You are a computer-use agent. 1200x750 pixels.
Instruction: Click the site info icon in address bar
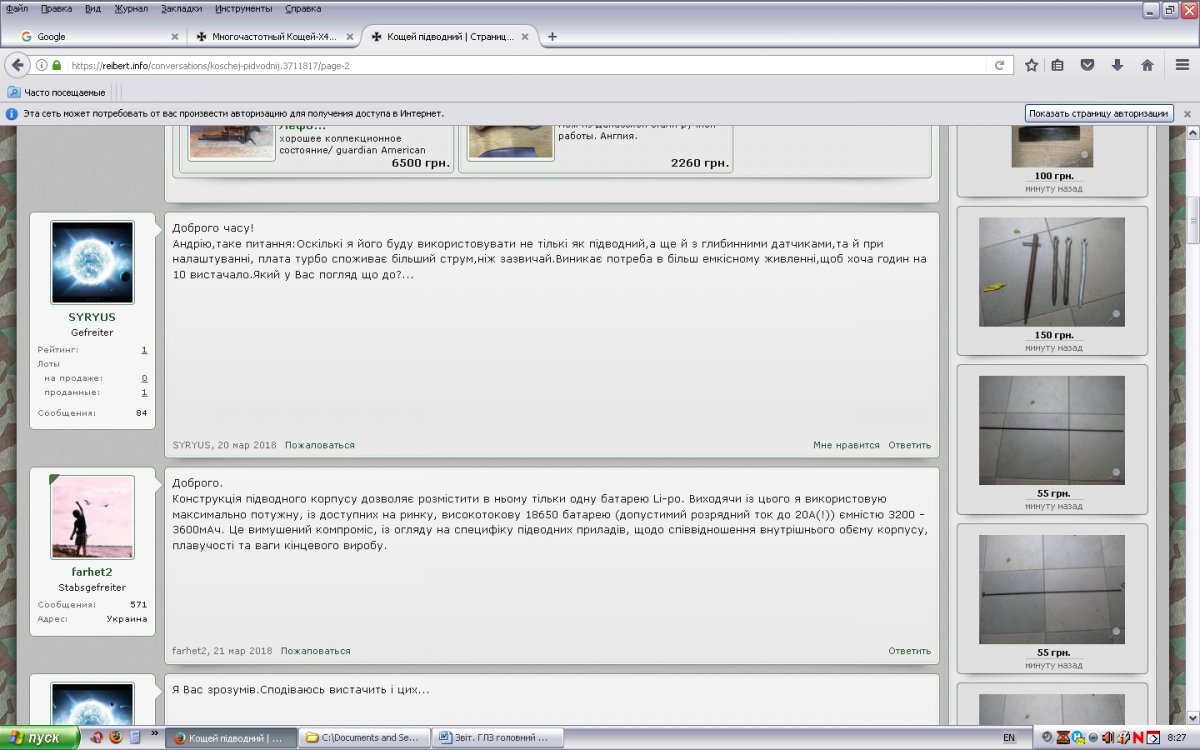(42, 65)
